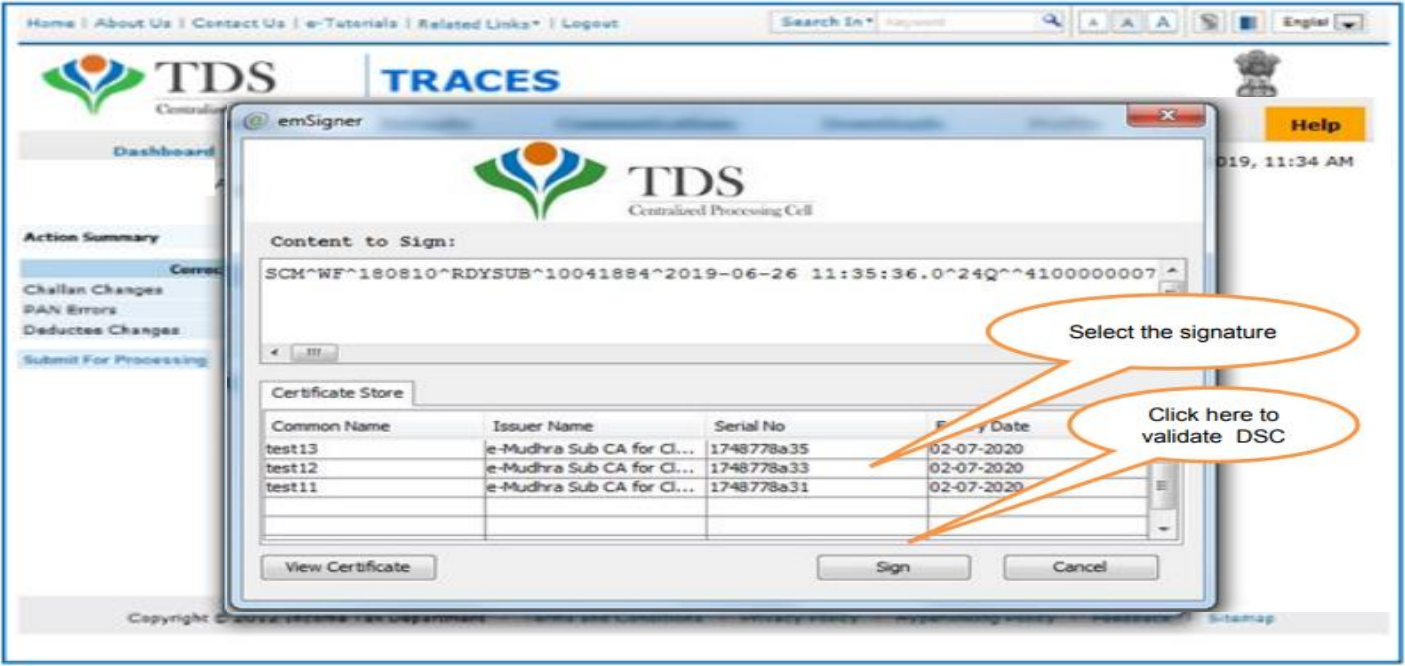1405x666 pixels.
Task: Click the Logout link
Action: point(590,22)
